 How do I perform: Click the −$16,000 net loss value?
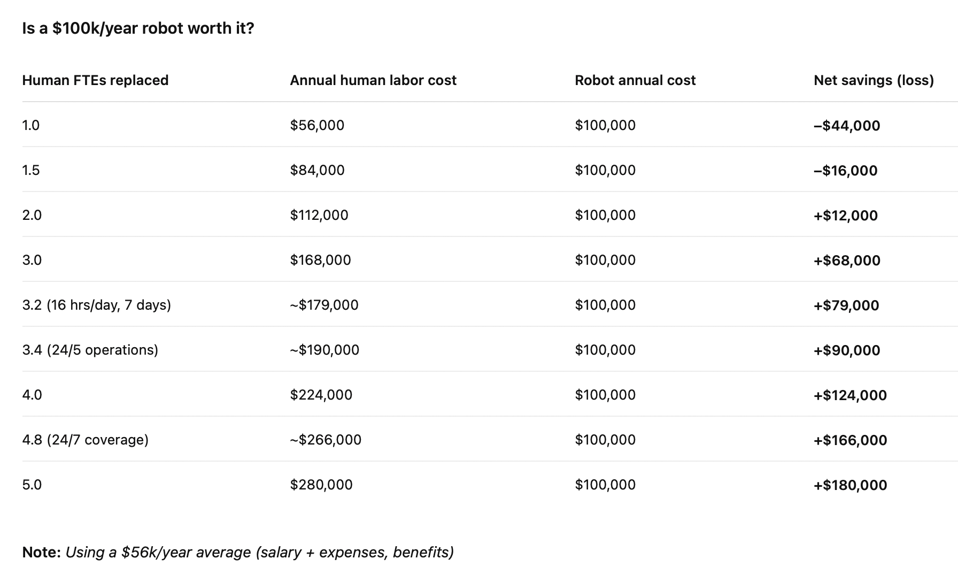point(845,171)
